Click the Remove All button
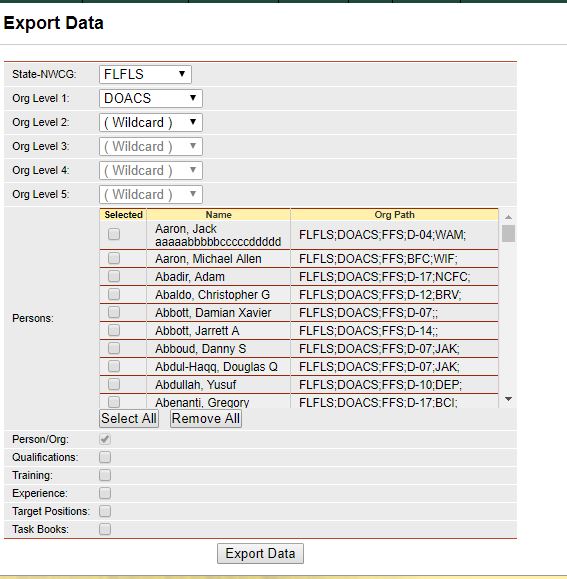Screen dimensions: 567x579 (x=206, y=419)
